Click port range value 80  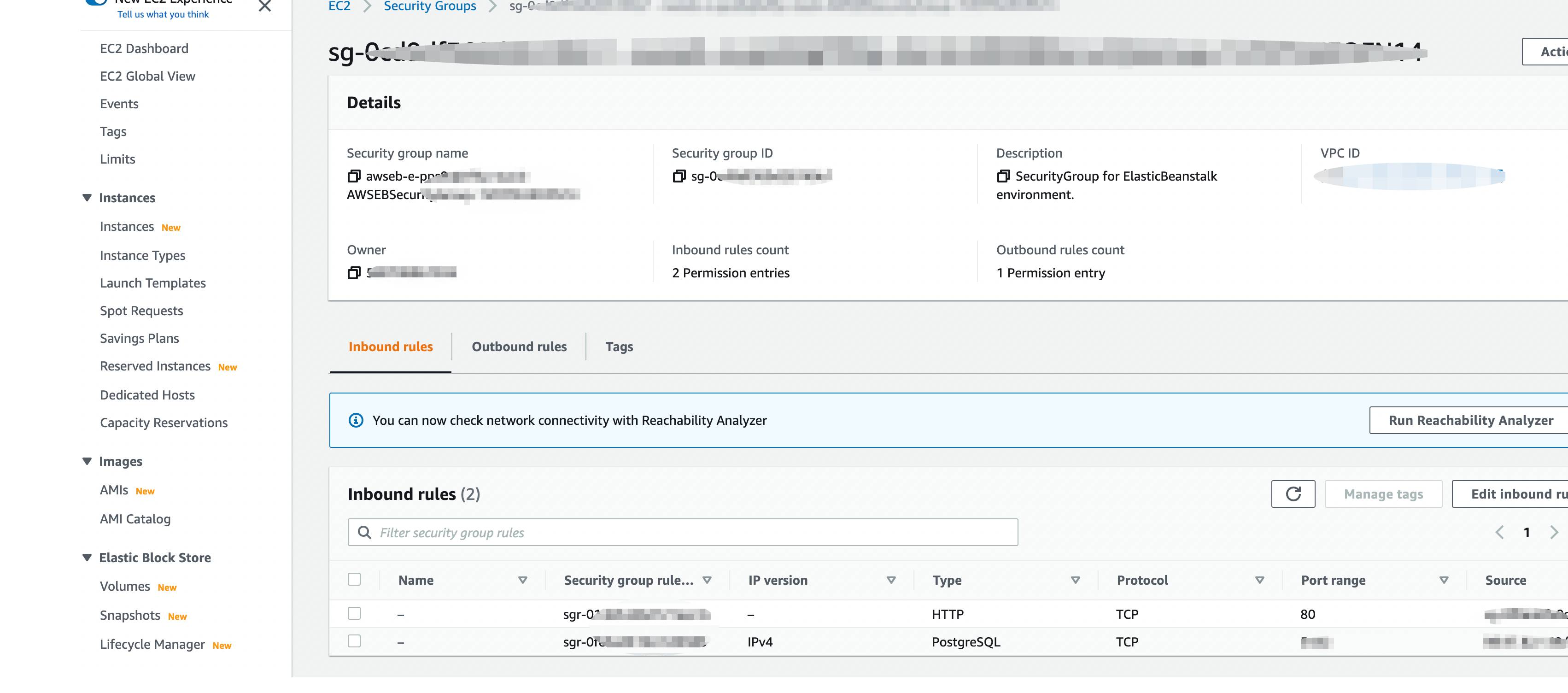[1308, 615]
